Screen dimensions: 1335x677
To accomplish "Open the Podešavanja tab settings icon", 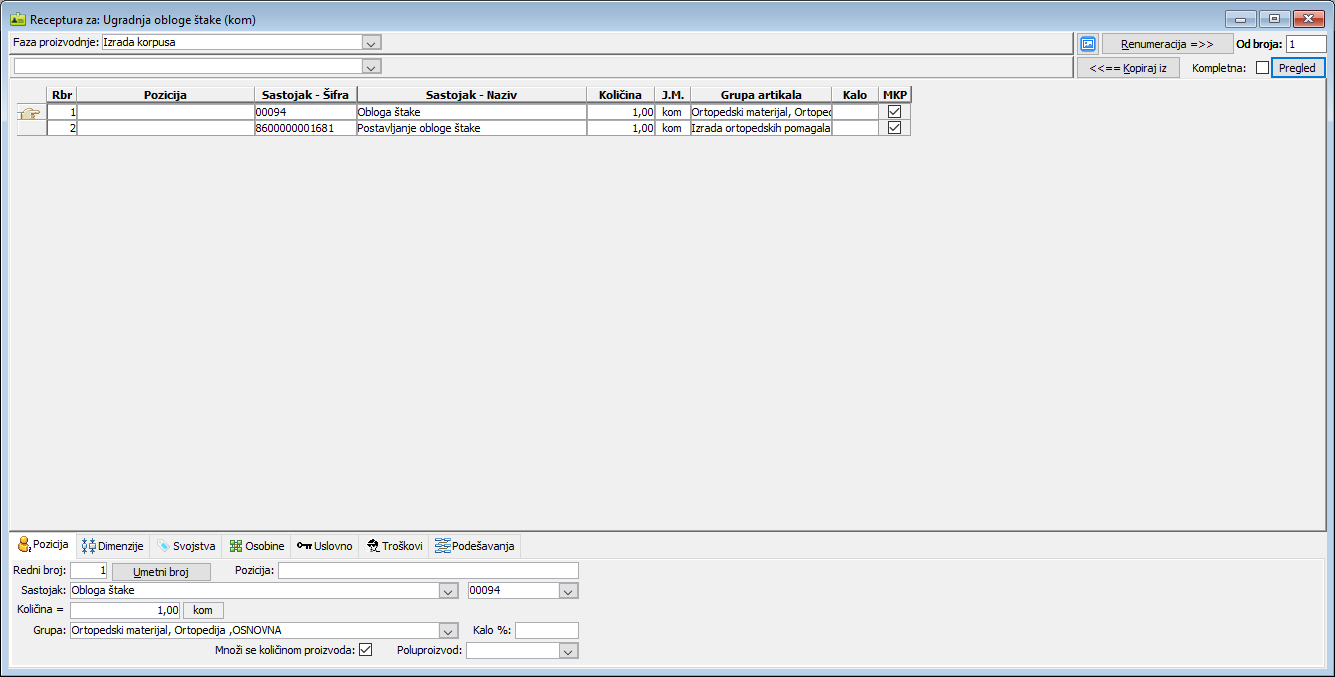I will pos(442,546).
